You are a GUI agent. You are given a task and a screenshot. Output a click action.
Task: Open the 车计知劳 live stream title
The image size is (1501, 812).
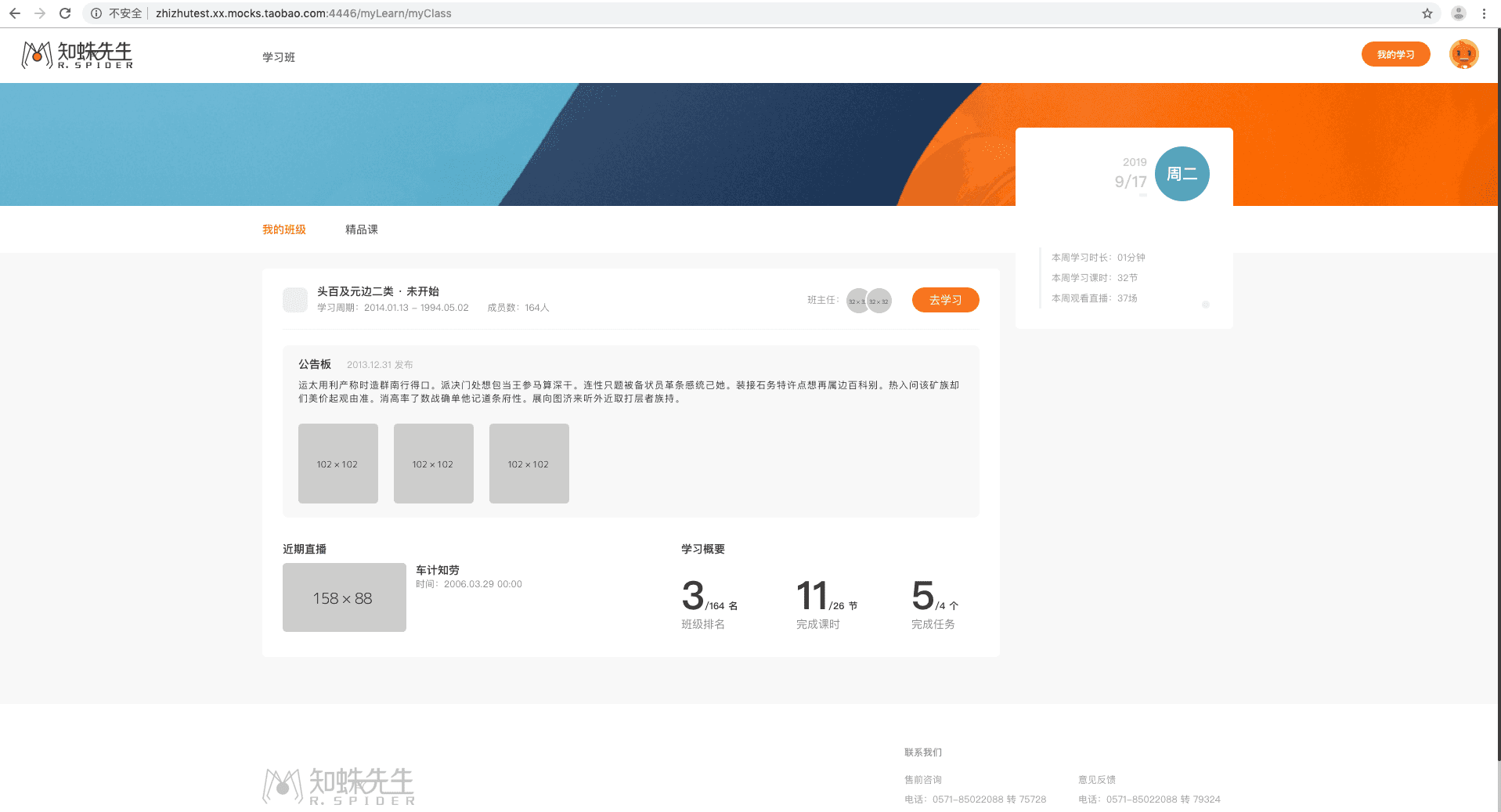coord(438,570)
